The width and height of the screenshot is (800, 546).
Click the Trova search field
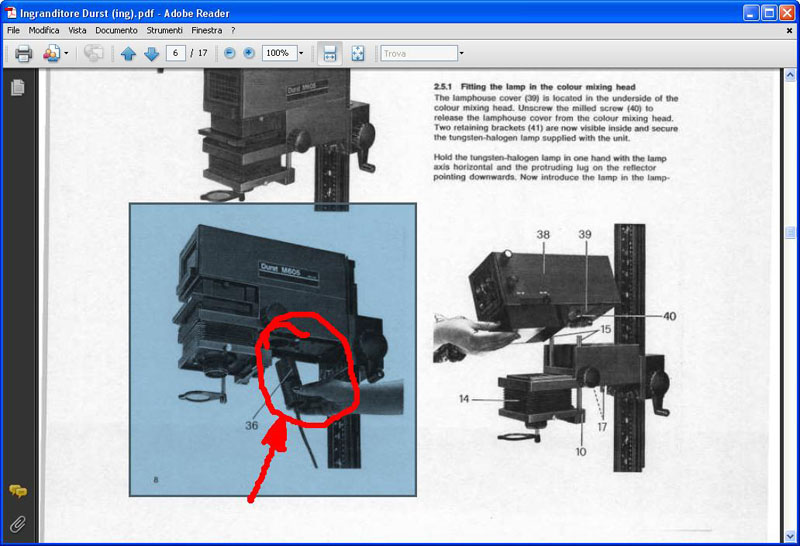tap(418, 53)
